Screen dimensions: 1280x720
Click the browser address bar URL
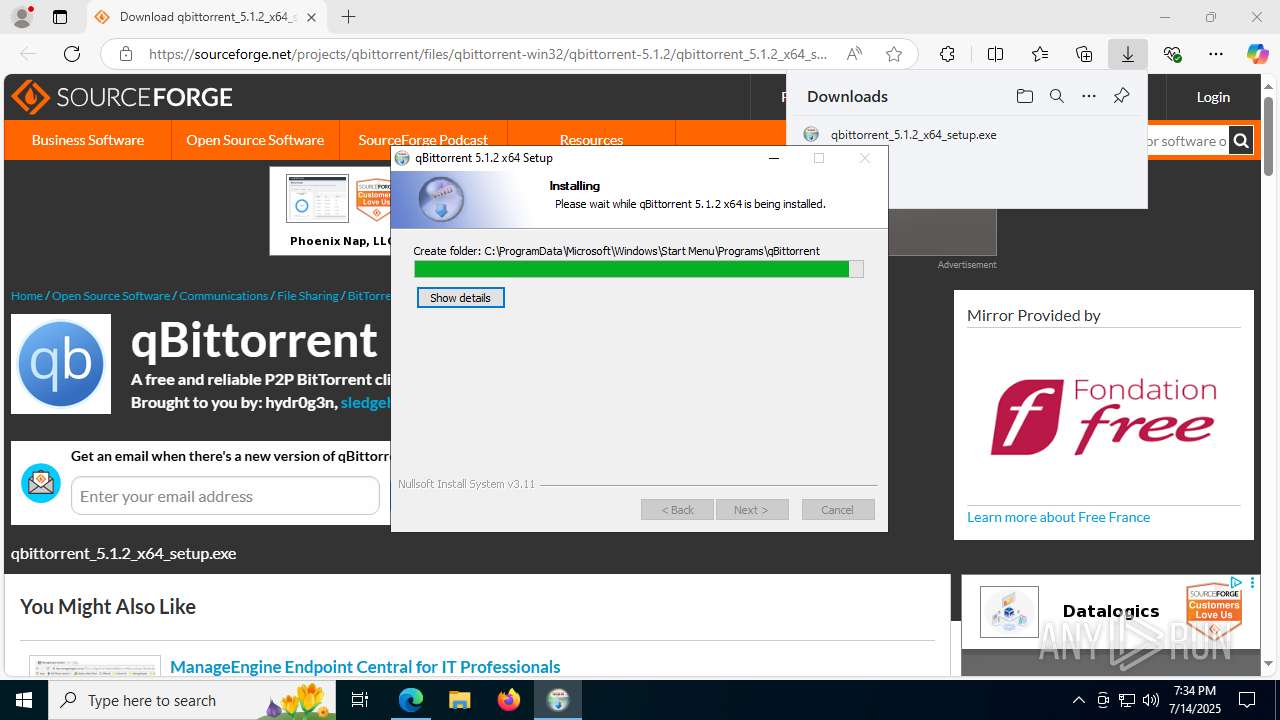488,54
